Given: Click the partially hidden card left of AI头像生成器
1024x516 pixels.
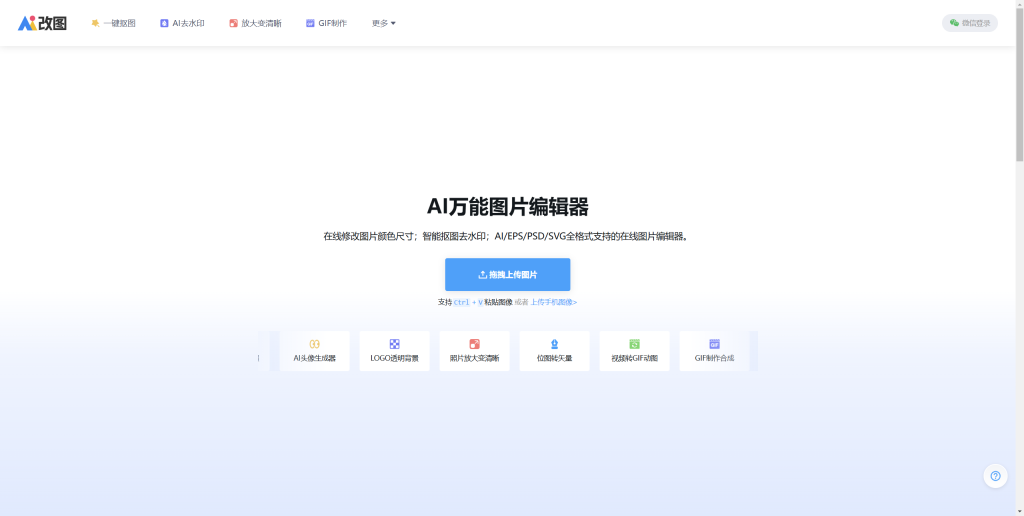Looking at the screenshot, I should pyautogui.click(x=264, y=351).
